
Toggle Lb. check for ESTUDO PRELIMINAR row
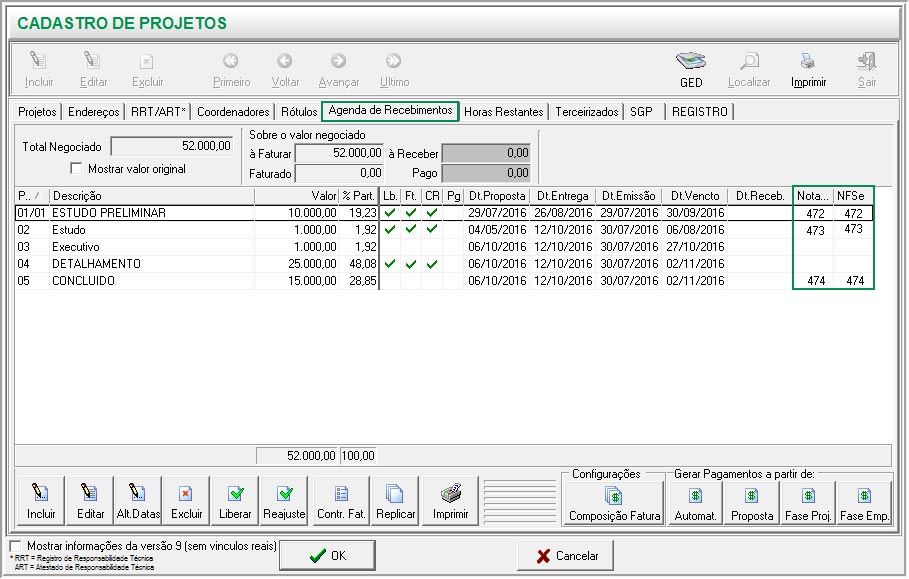click(390, 213)
